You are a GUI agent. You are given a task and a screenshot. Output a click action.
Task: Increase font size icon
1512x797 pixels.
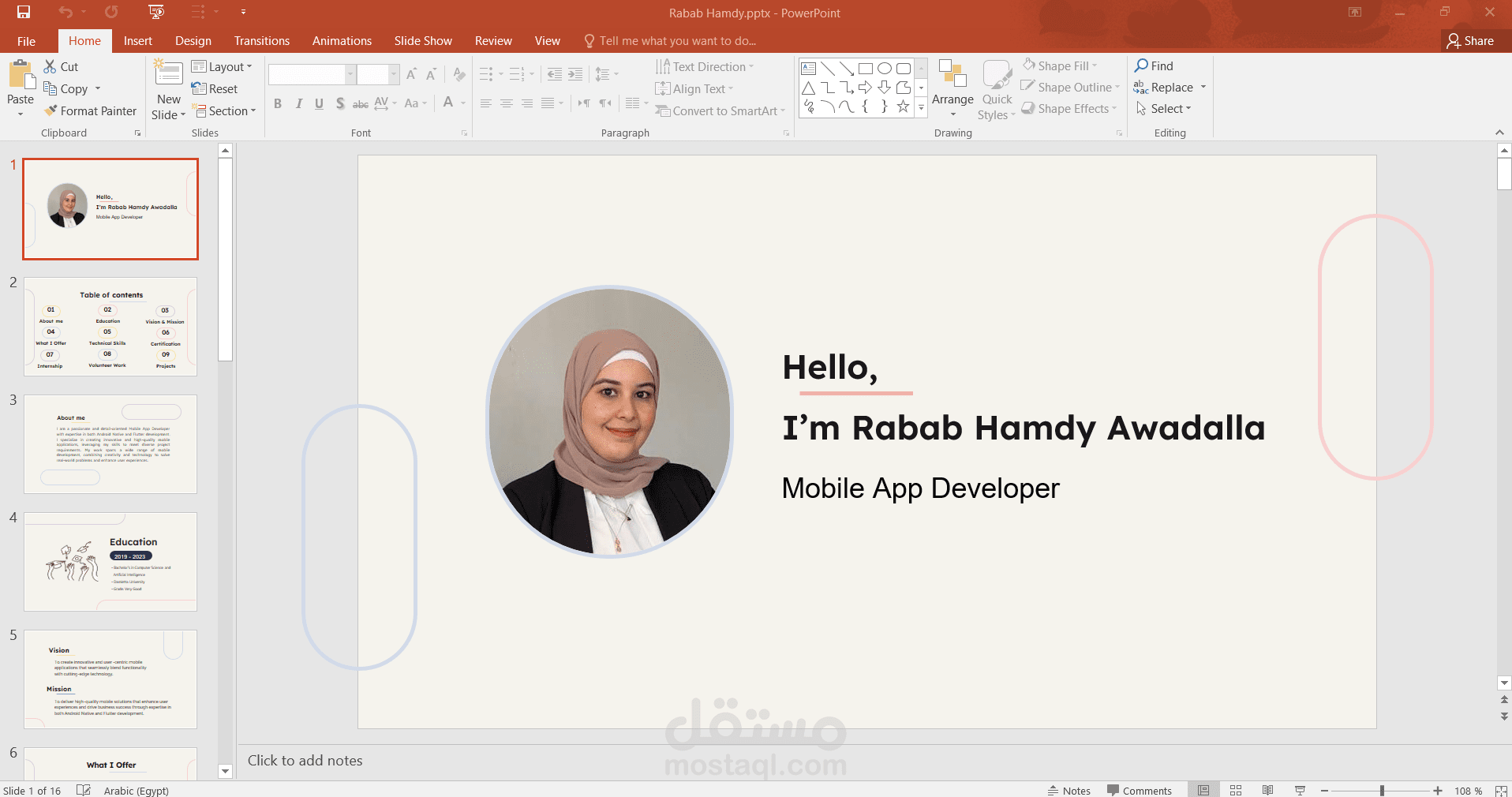(x=411, y=74)
